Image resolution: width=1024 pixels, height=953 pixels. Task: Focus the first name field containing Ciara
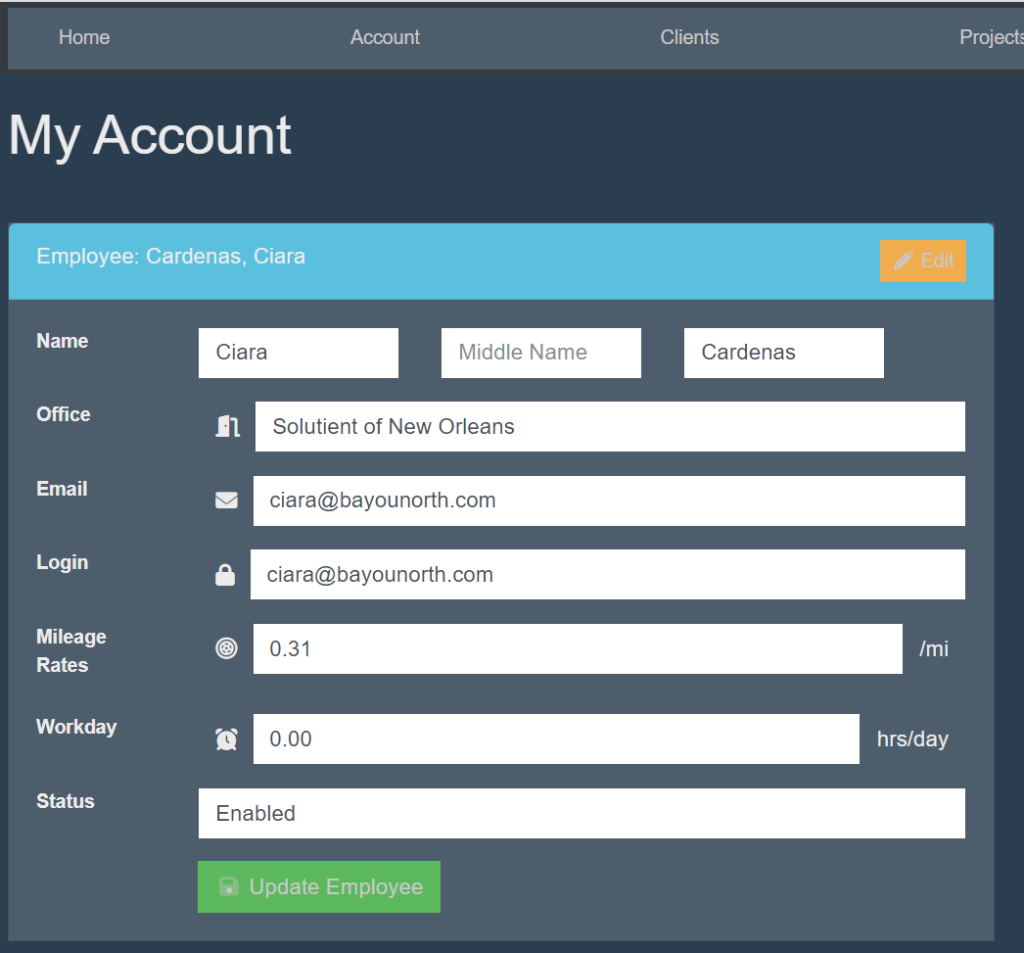click(298, 353)
